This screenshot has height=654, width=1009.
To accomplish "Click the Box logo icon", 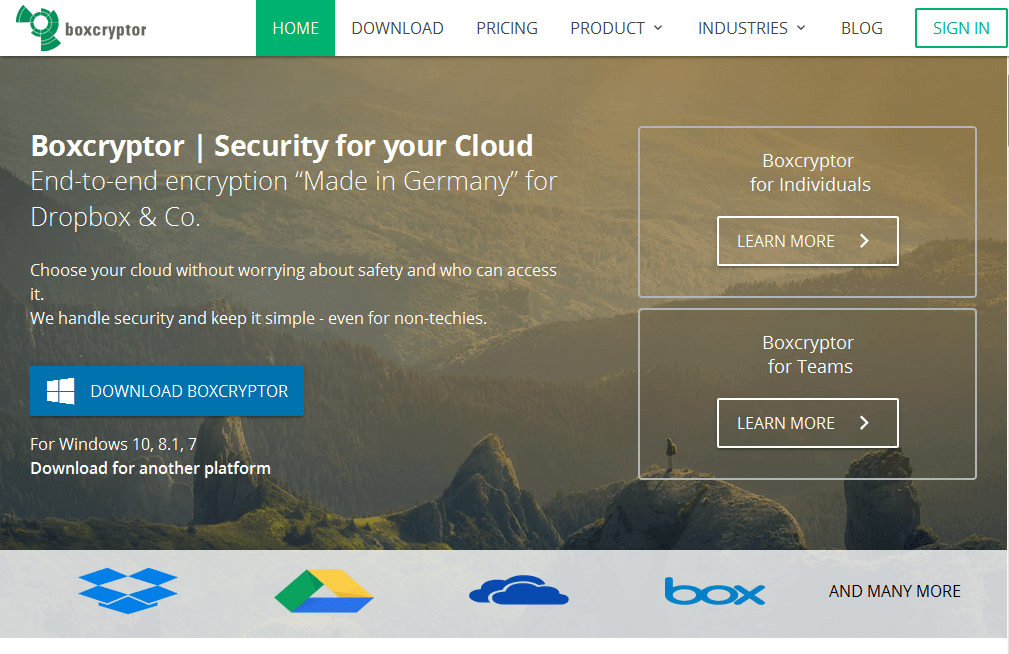I will point(715,591).
